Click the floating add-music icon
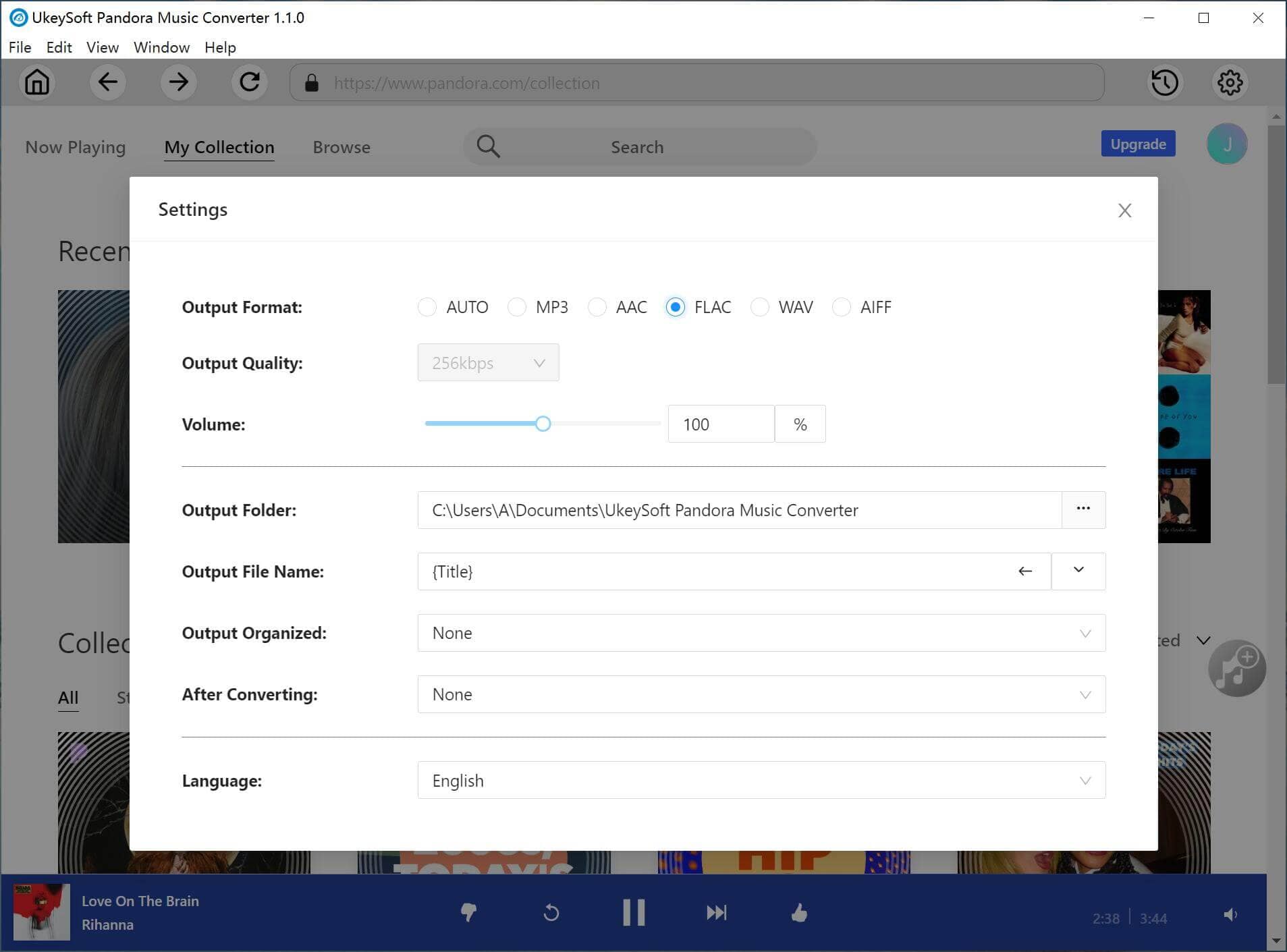1287x952 pixels. coord(1237,668)
